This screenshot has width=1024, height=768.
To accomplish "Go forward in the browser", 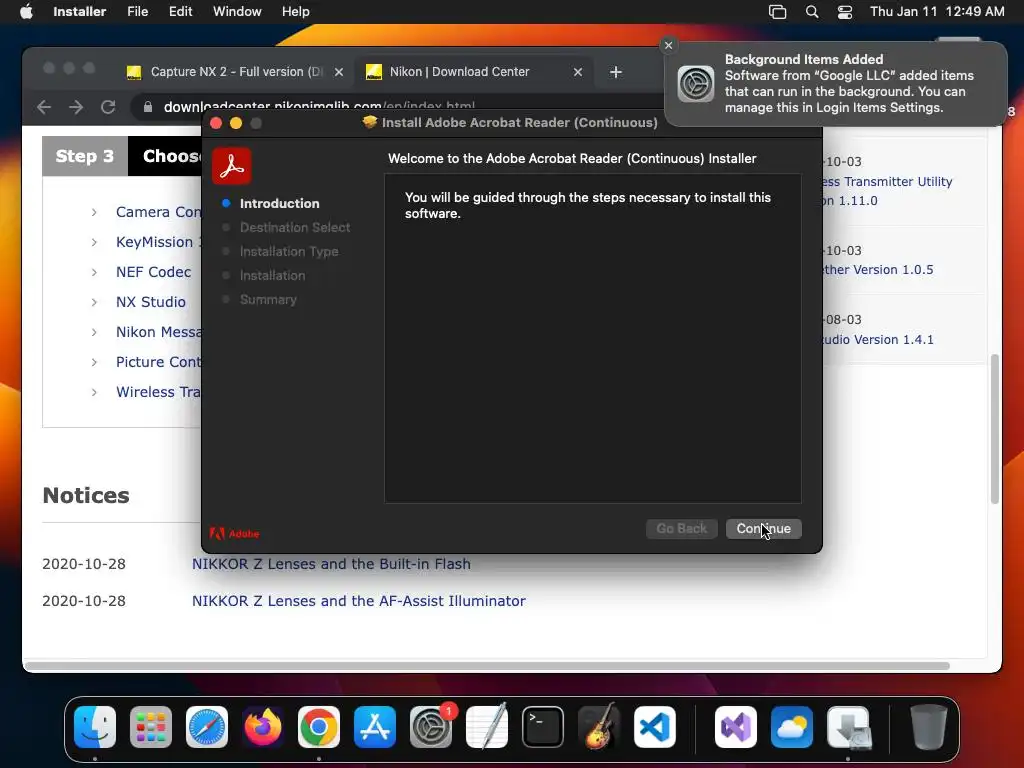I will [x=76, y=107].
